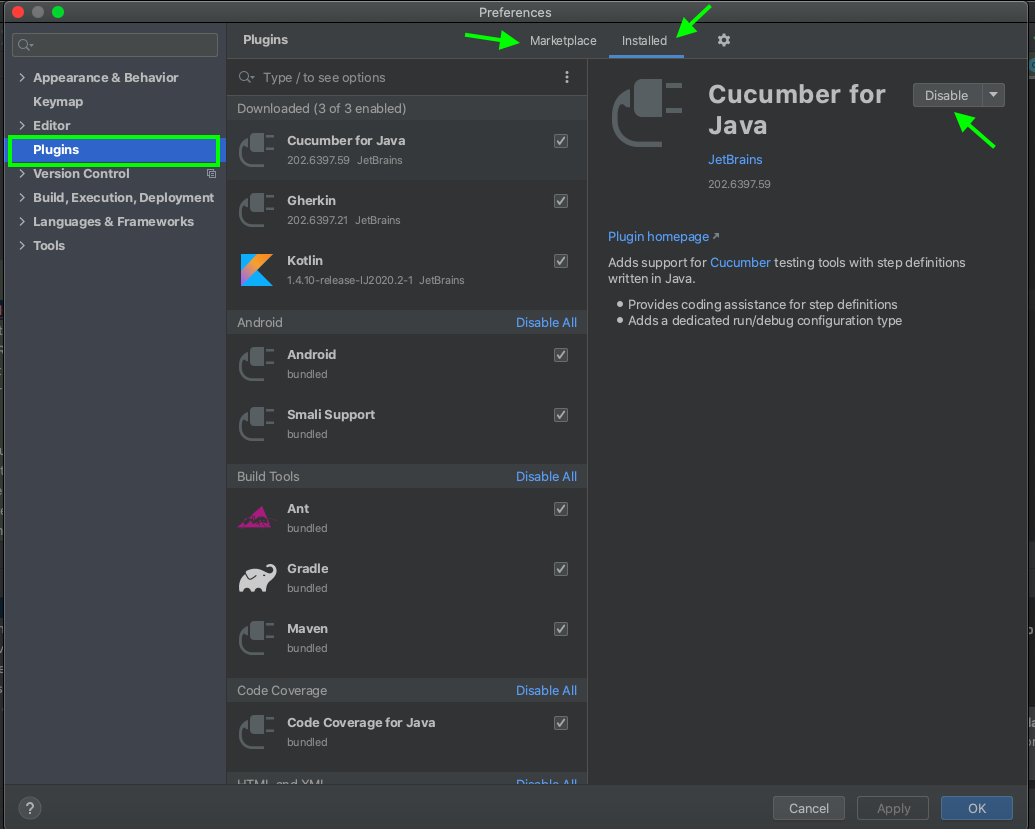Click the Apply button

(x=893, y=809)
